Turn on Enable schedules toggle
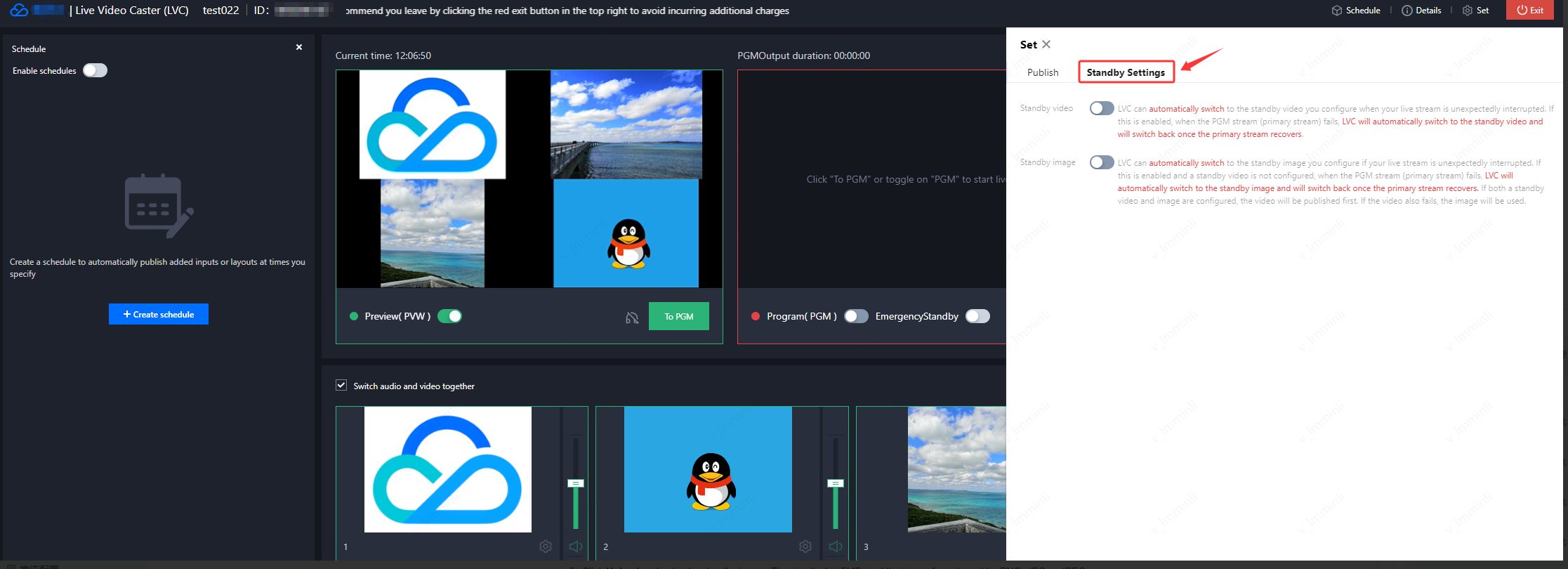This screenshot has width=1568, height=569. 95,70
